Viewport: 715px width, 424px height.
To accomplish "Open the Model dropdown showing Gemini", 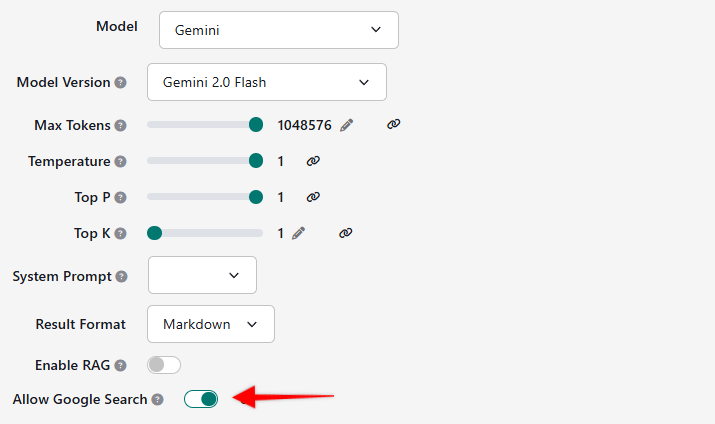I will click(x=278, y=30).
